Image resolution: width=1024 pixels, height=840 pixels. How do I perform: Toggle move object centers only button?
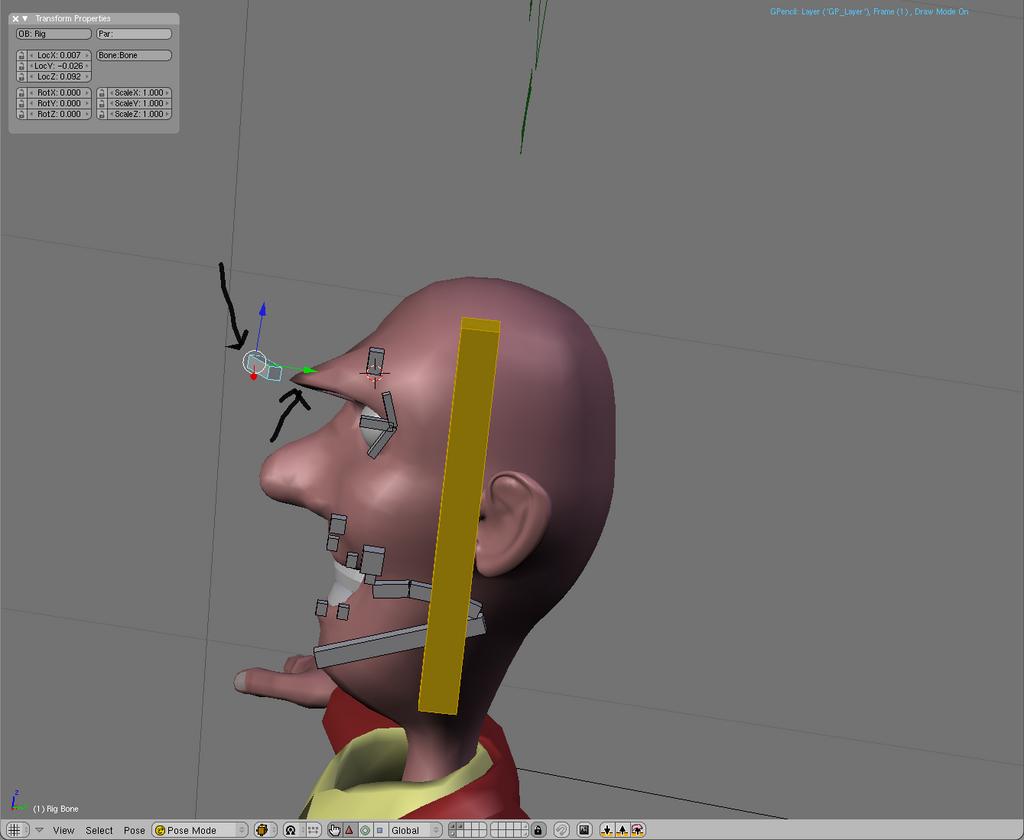point(313,830)
